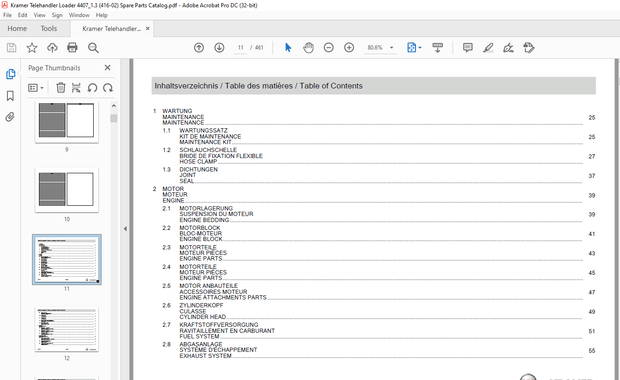Select page 9 thumbnail
The width and height of the screenshot is (620, 380).
[x=66, y=121]
